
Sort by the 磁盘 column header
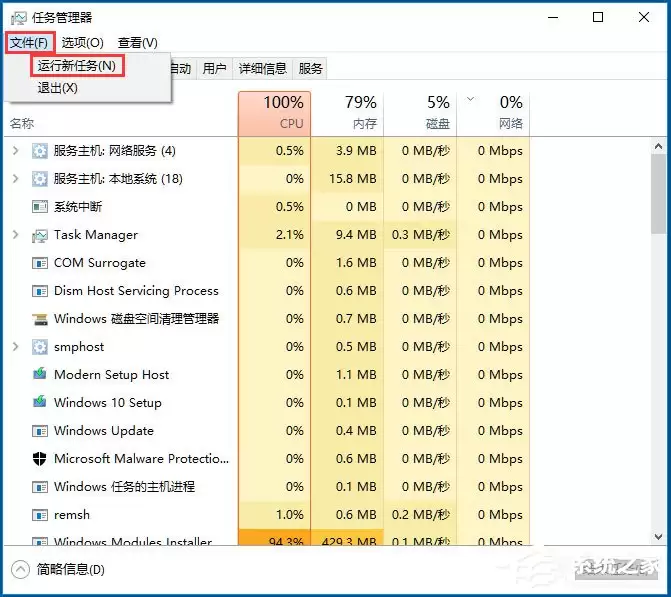point(420,113)
